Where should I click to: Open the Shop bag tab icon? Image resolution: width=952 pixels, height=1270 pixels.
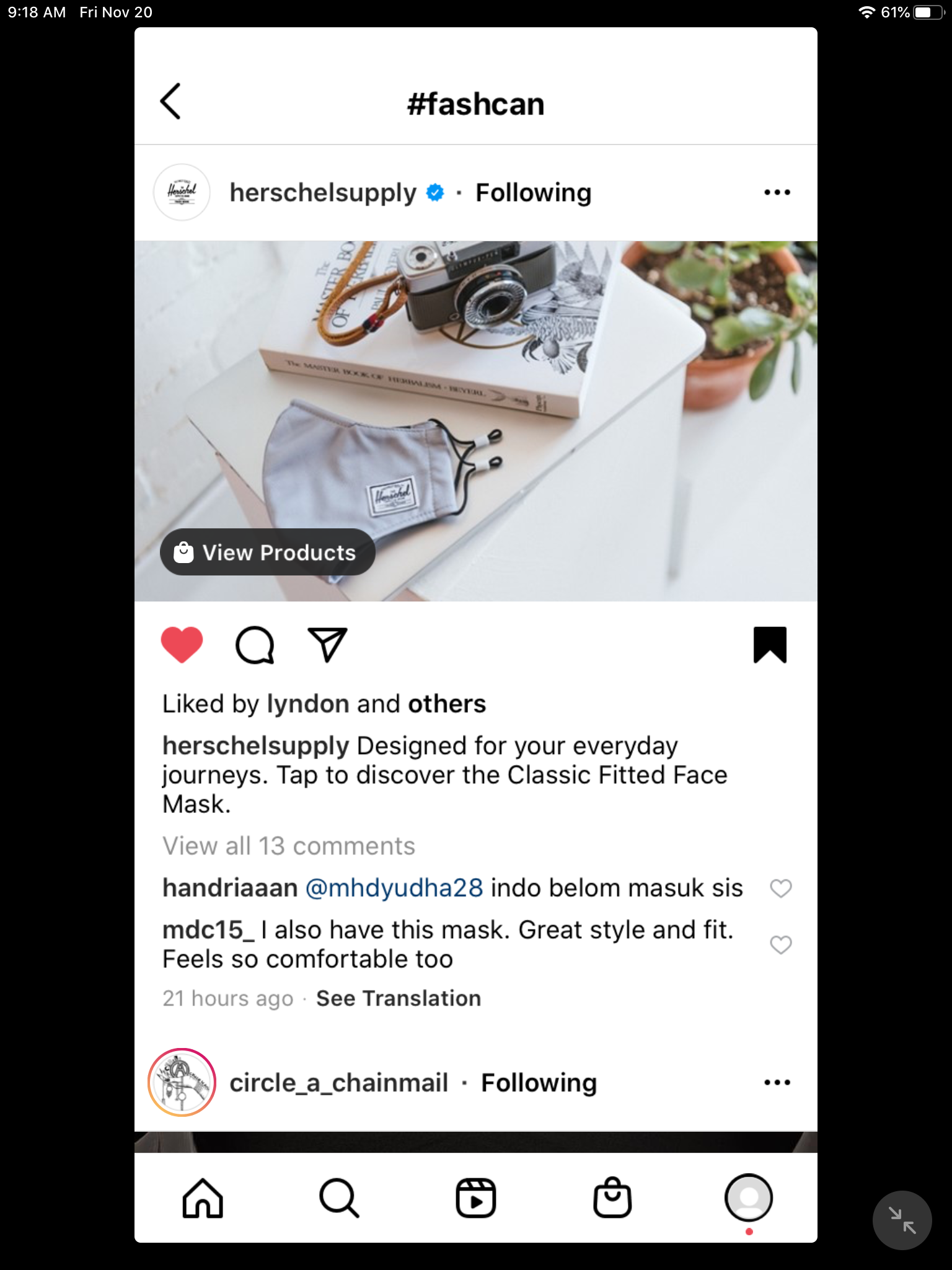(612, 1197)
